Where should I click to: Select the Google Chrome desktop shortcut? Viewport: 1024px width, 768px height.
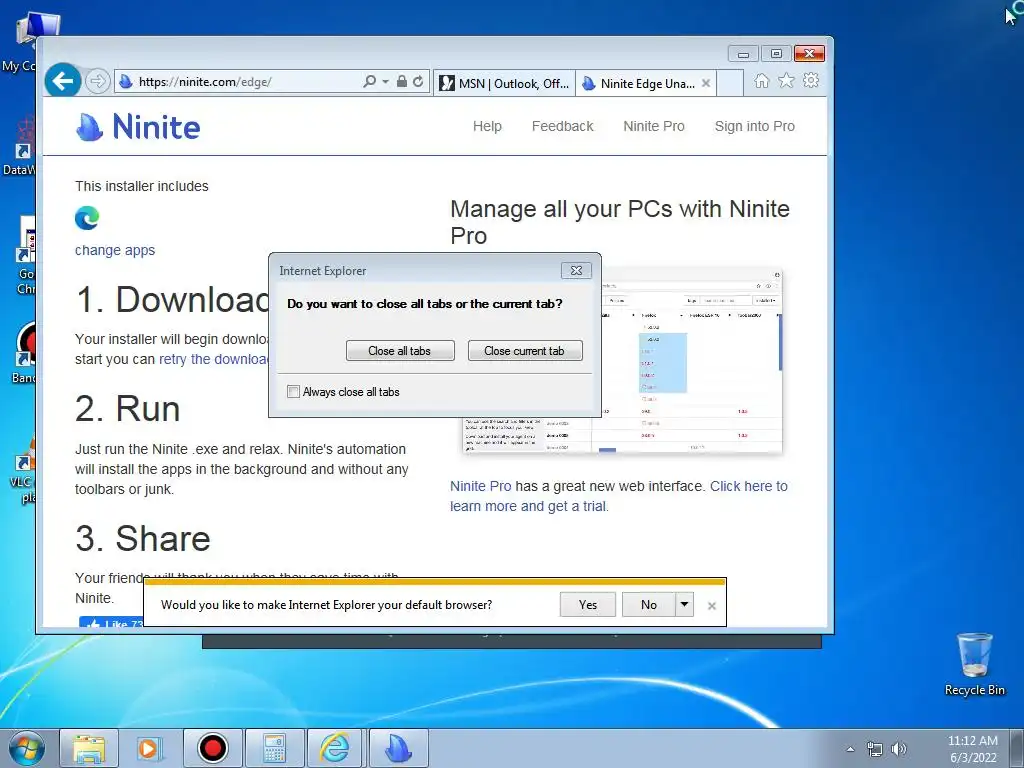pos(25,256)
